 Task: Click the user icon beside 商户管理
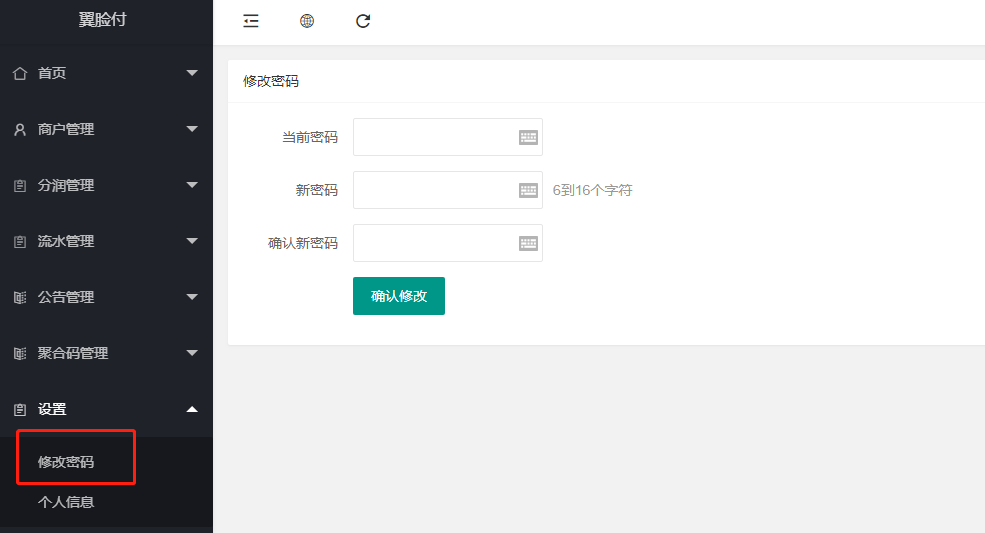(20, 129)
